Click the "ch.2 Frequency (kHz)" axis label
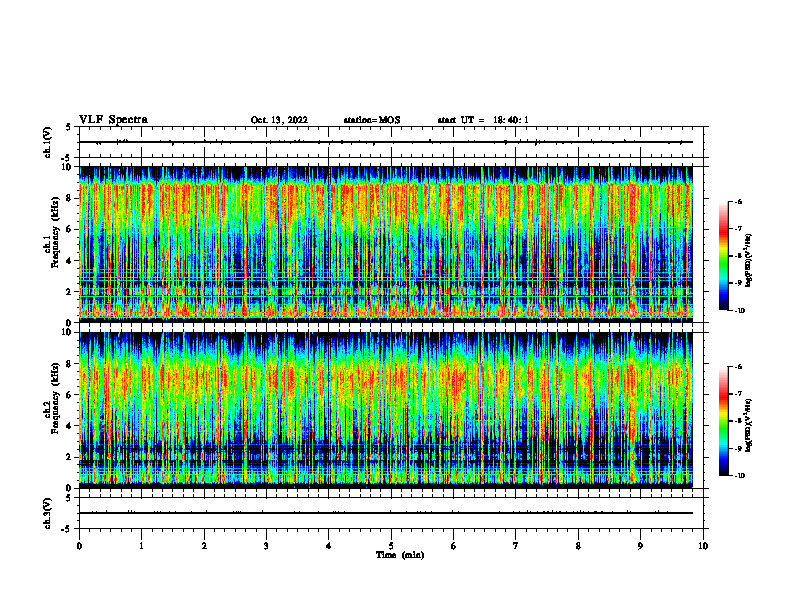The image size is (792, 612). [52, 398]
